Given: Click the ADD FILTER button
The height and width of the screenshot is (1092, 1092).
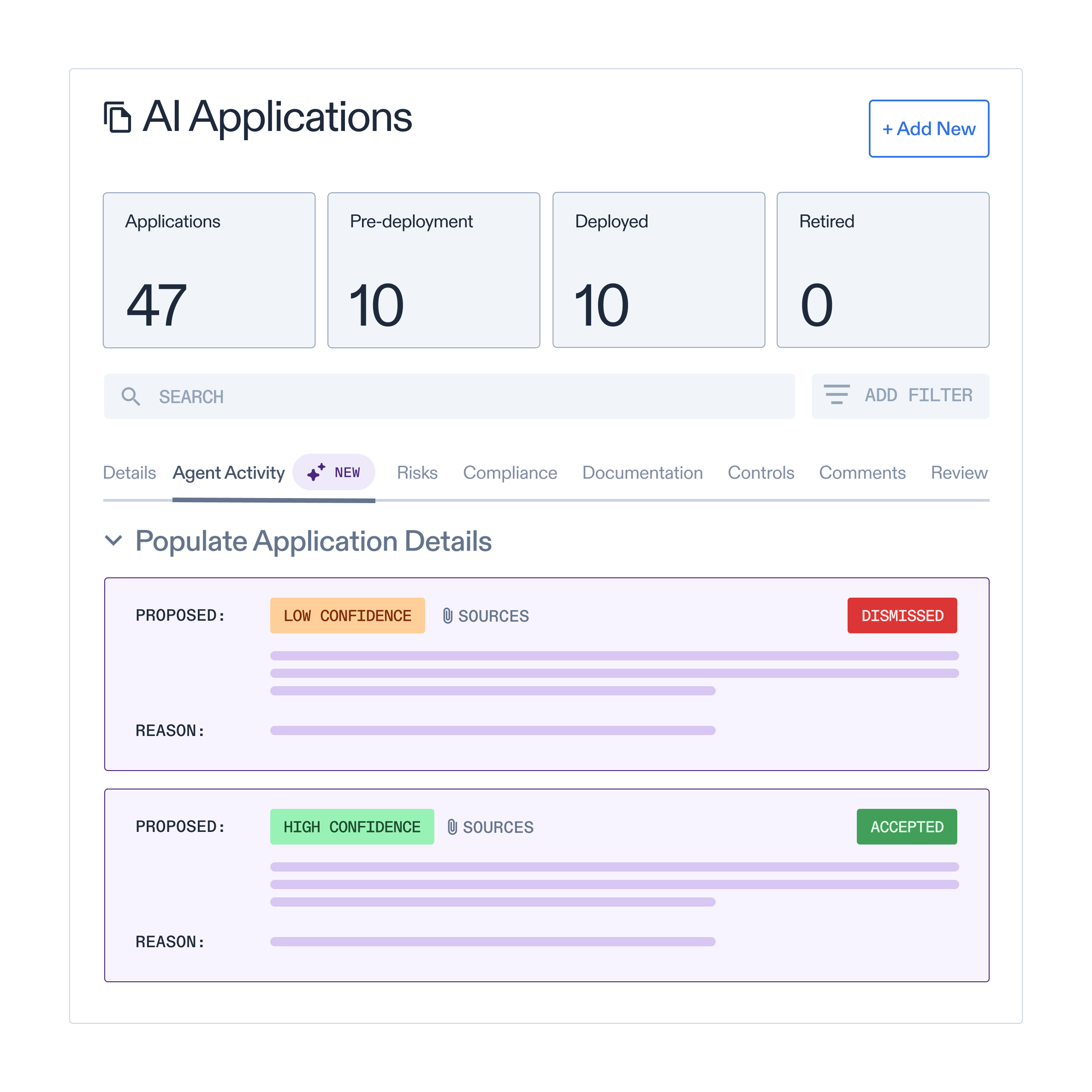Looking at the screenshot, I should 900,396.
